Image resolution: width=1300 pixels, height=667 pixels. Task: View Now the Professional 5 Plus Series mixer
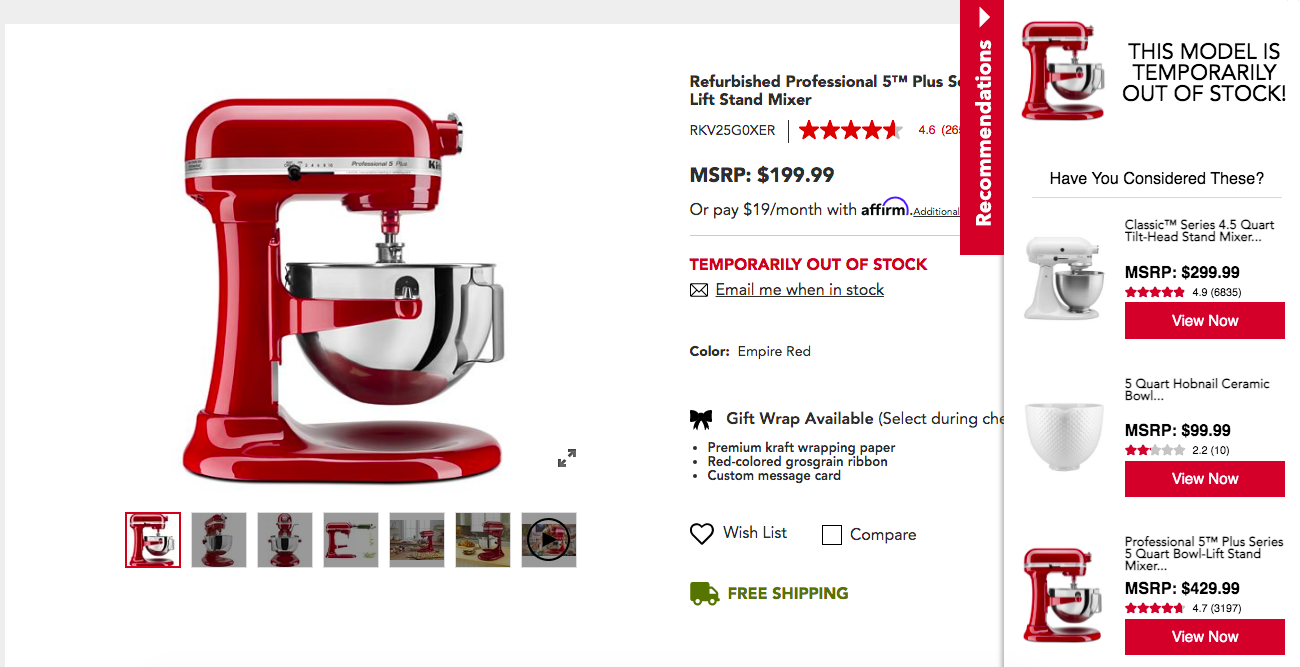point(1205,637)
